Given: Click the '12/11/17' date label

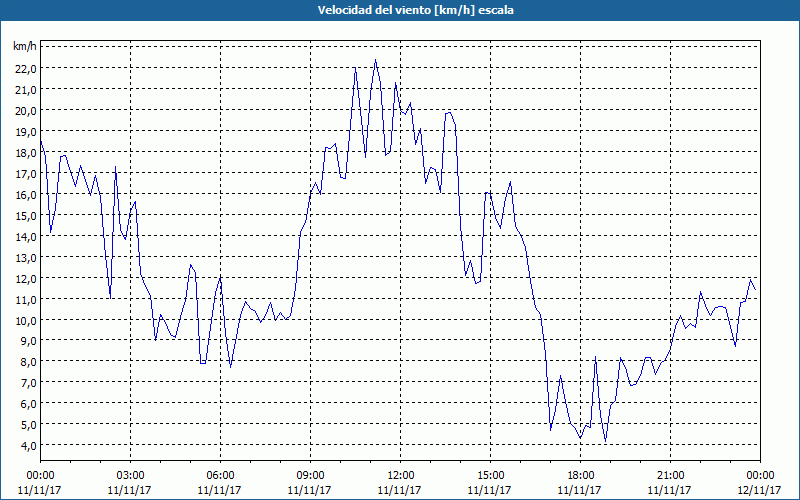Looking at the screenshot, I should 760,490.
